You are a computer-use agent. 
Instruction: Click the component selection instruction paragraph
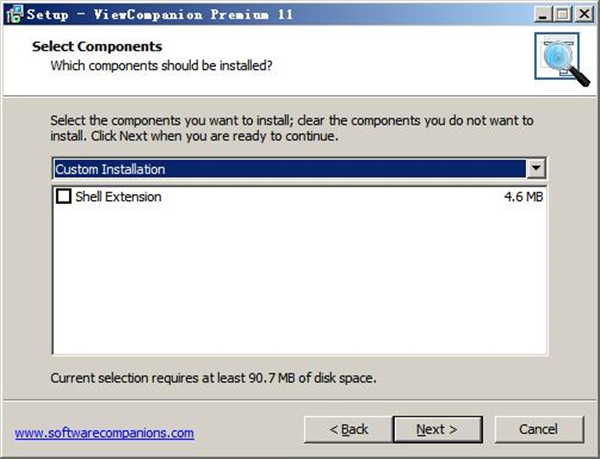tap(292, 128)
